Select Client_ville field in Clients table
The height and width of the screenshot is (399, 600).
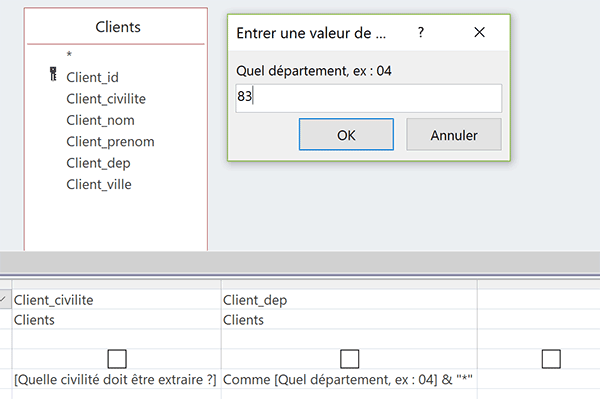(99, 184)
